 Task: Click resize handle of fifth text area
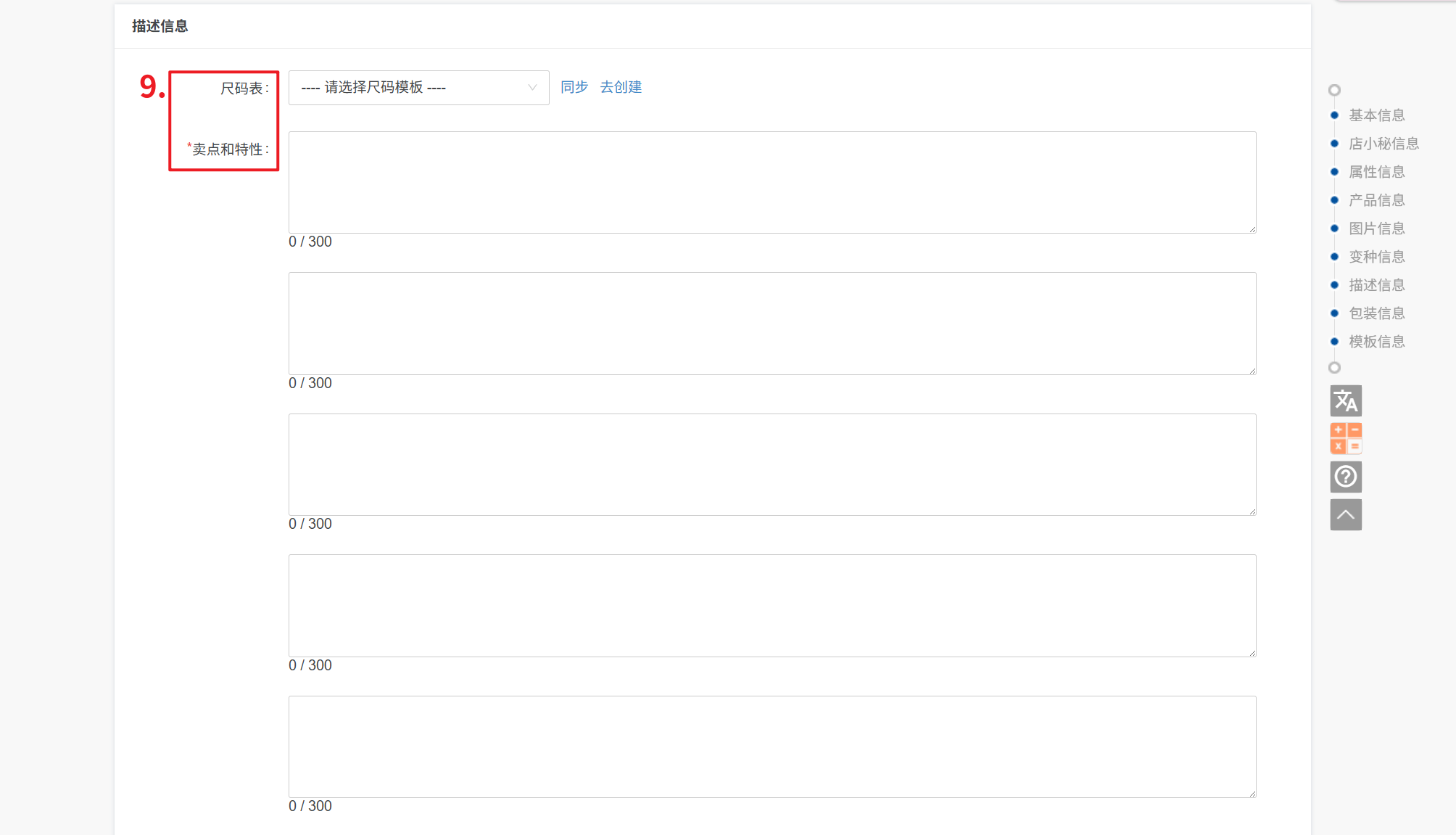tap(1252, 794)
